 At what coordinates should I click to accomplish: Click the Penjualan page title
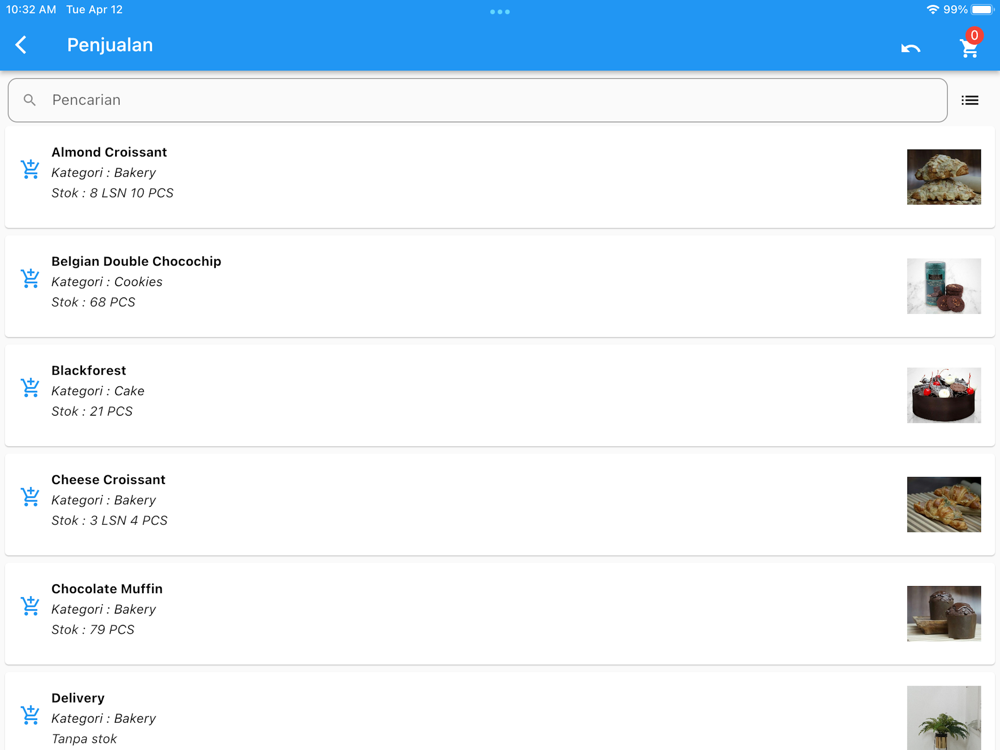click(x=110, y=45)
